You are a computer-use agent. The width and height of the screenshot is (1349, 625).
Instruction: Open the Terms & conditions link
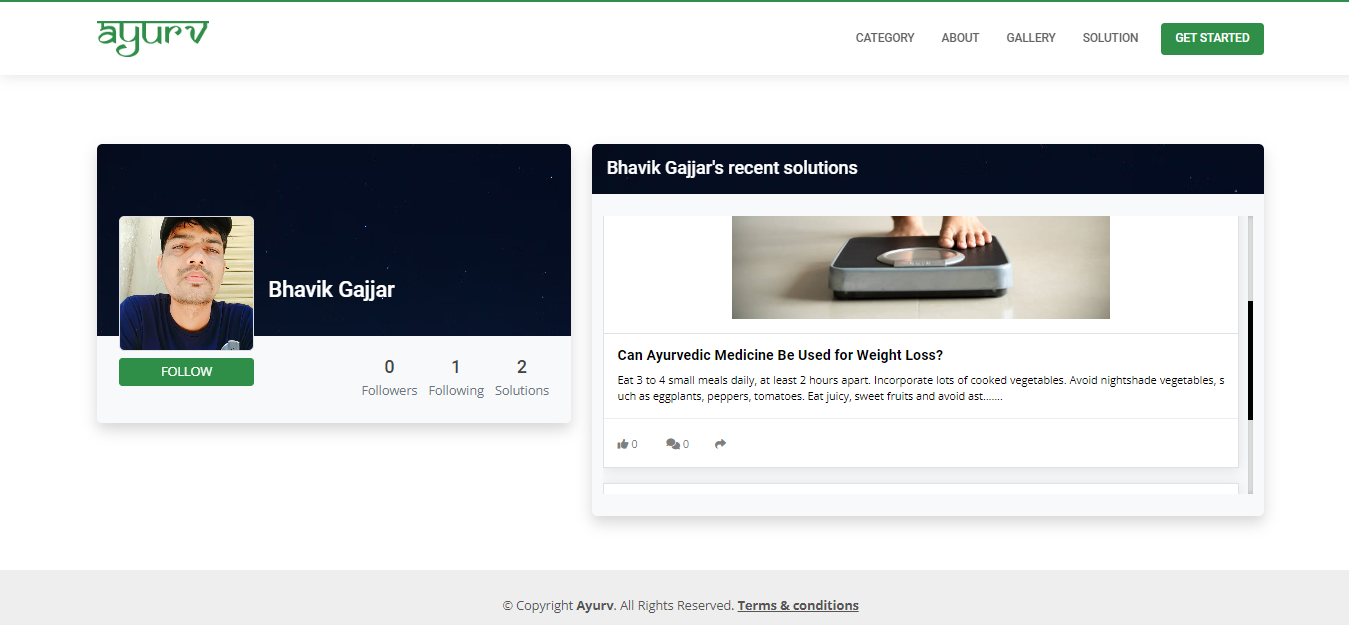click(798, 605)
